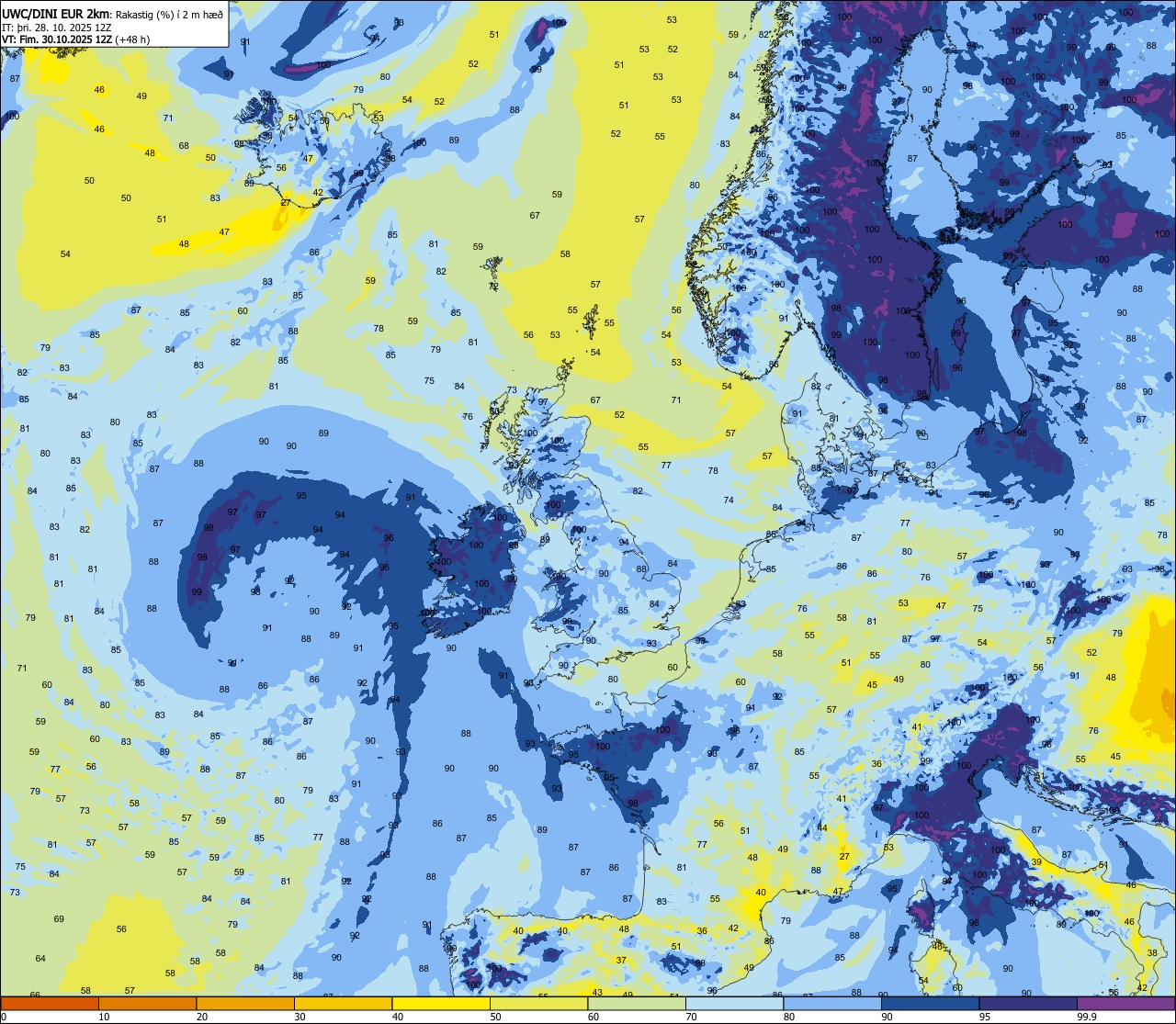Click the legend tick label '99.9'

1088,1017
